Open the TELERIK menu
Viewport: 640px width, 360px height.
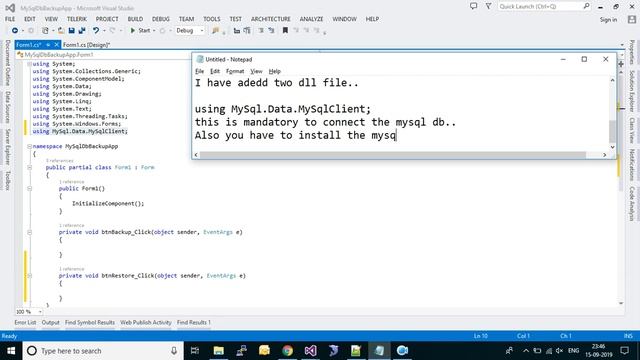click(x=77, y=19)
